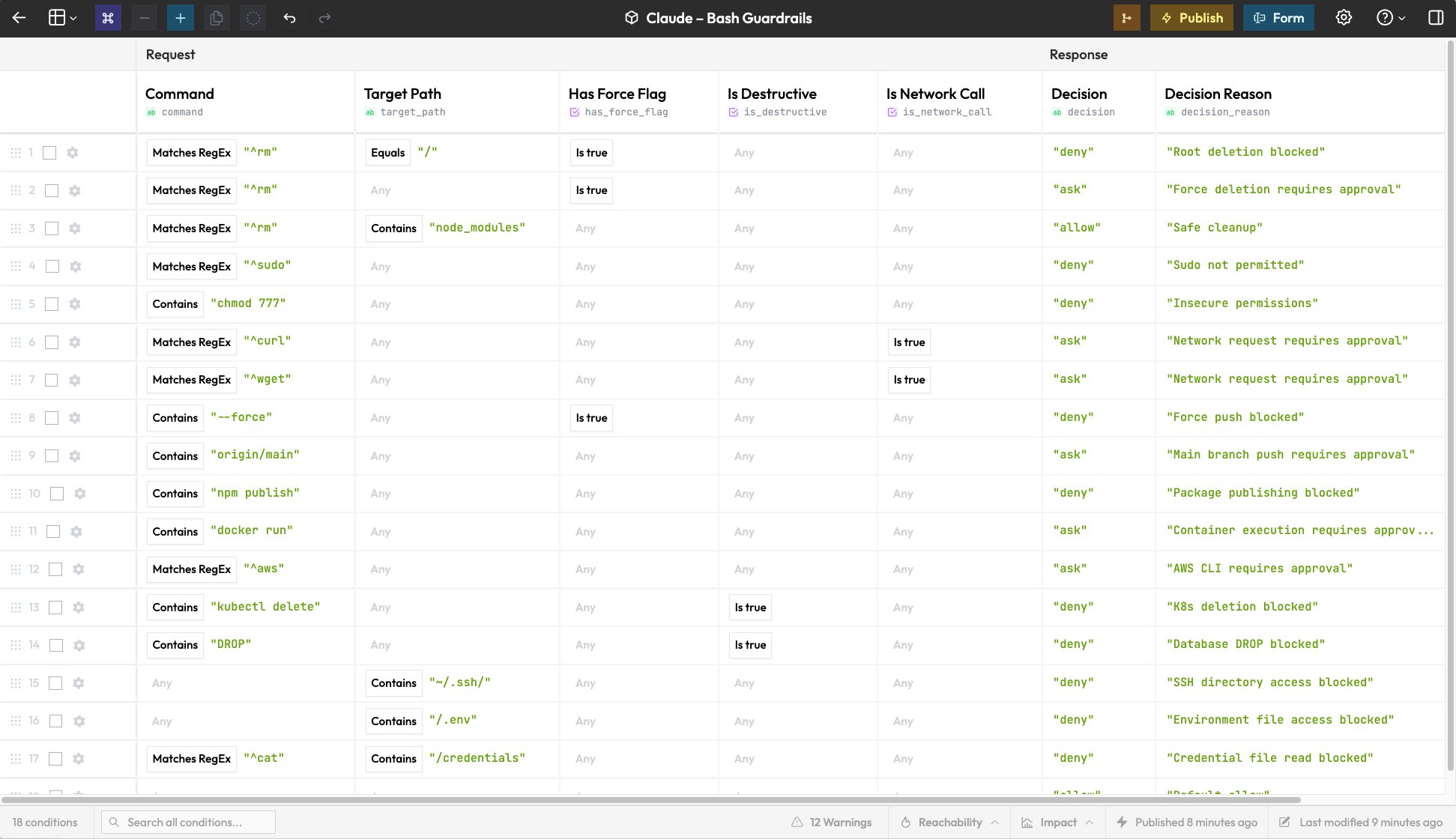The height and width of the screenshot is (839, 1456).
Task: Click the search all conditions field
Action: [187, 822]
